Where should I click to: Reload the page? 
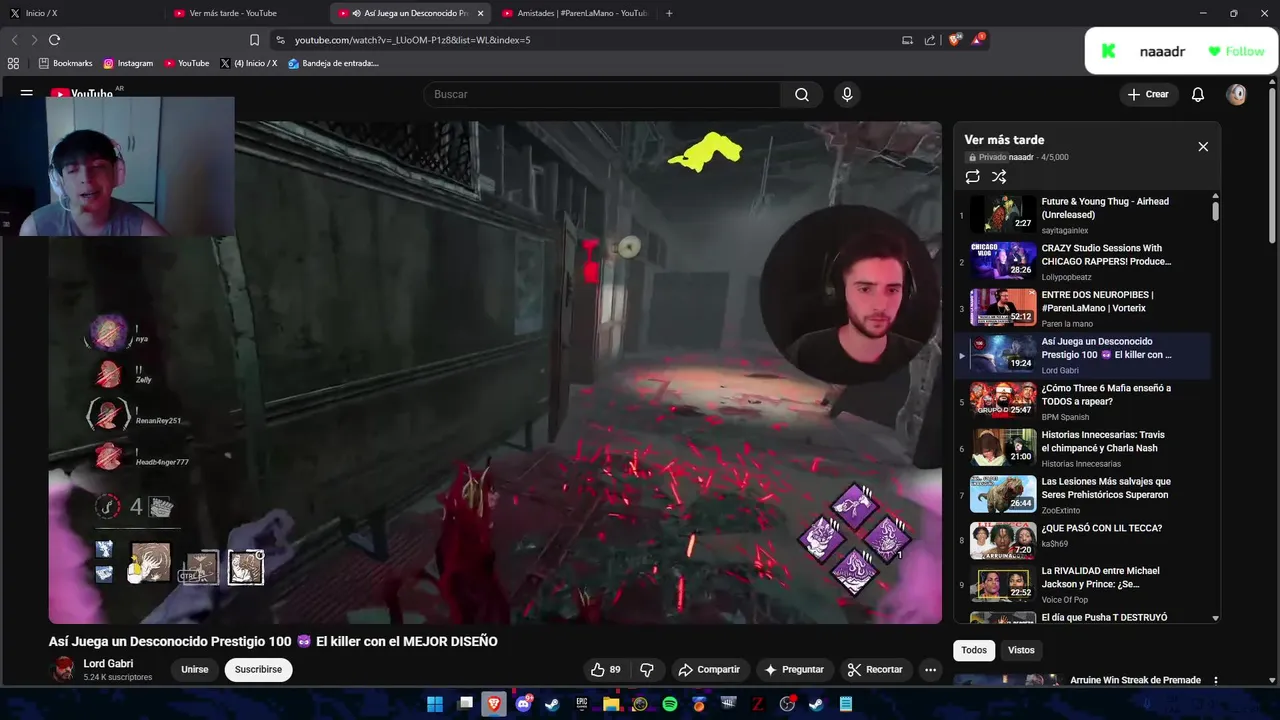tap(54, 40)
